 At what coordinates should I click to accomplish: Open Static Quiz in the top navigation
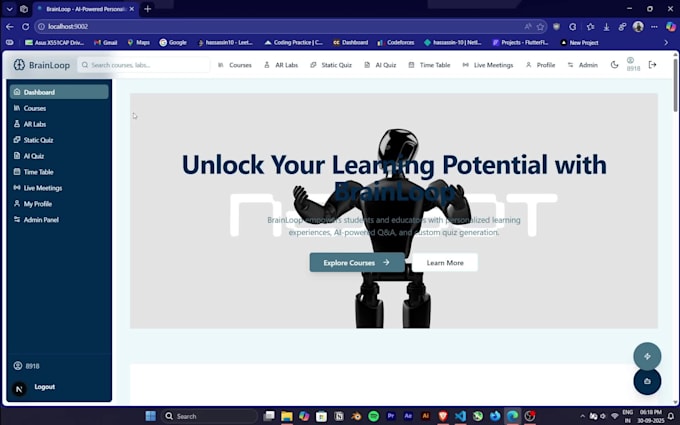(331, 65)
